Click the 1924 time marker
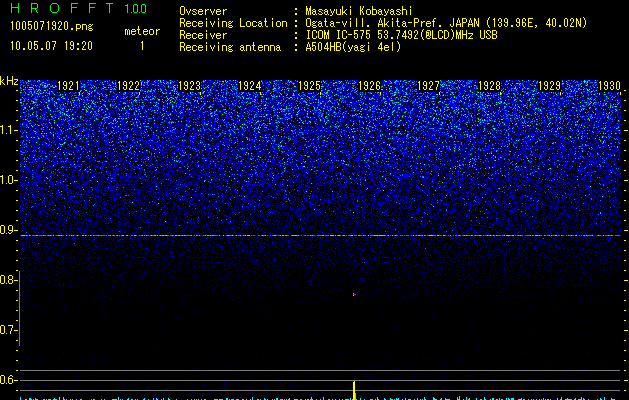This screenshot has width=629, height=400. 250,86
